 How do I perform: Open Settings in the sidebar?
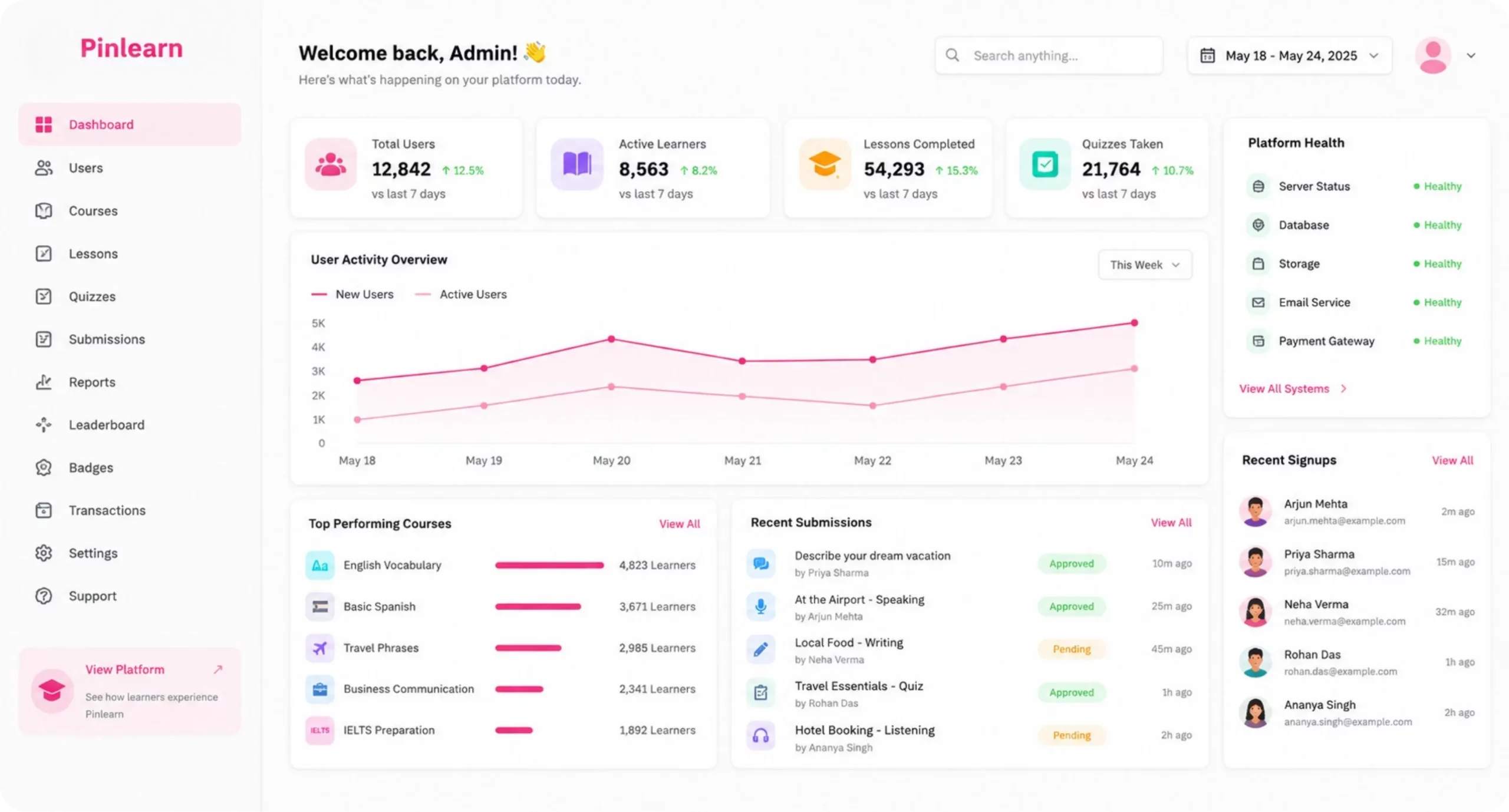130,553
